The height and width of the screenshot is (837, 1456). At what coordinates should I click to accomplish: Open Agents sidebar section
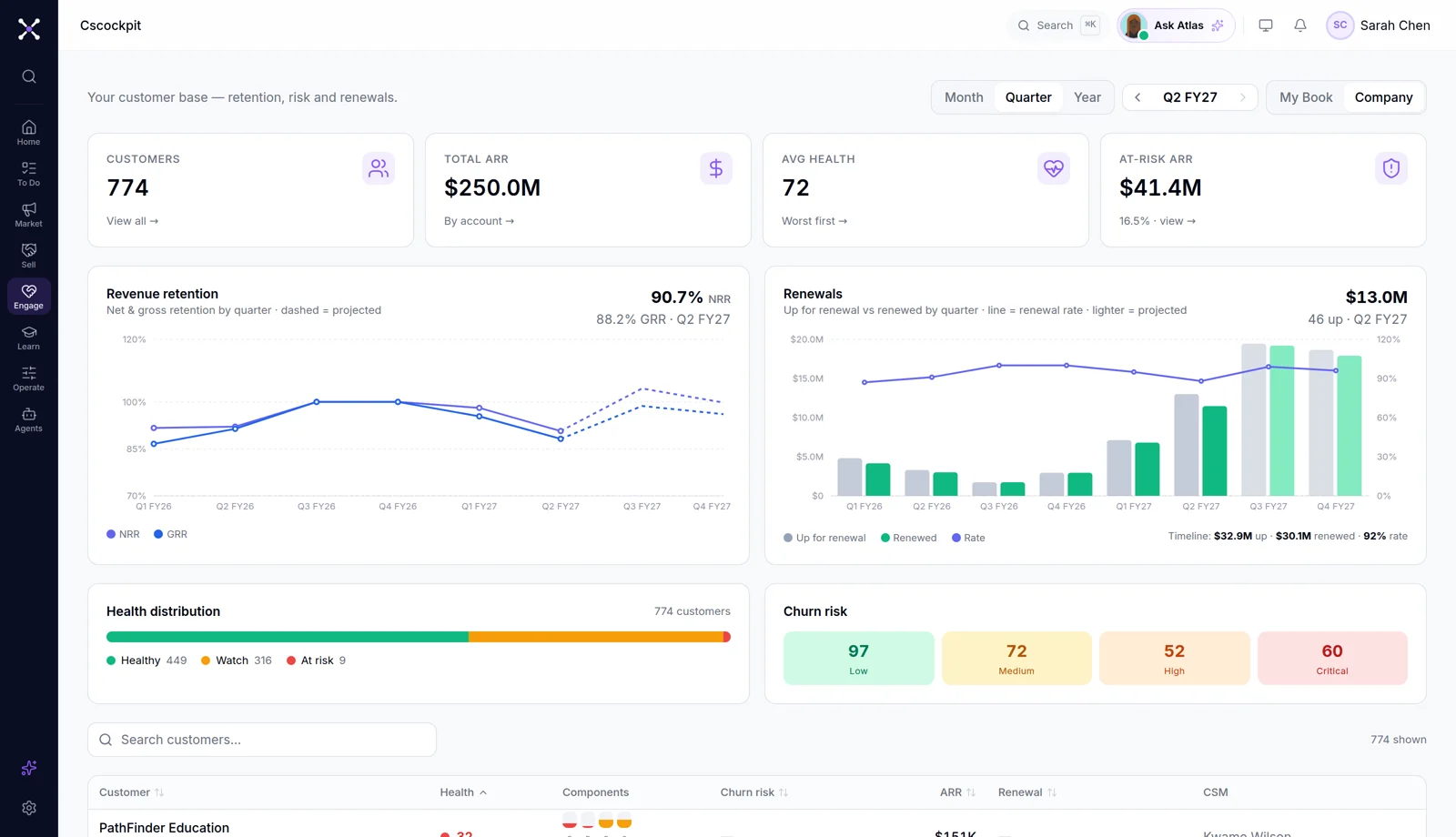pos(29,419)
